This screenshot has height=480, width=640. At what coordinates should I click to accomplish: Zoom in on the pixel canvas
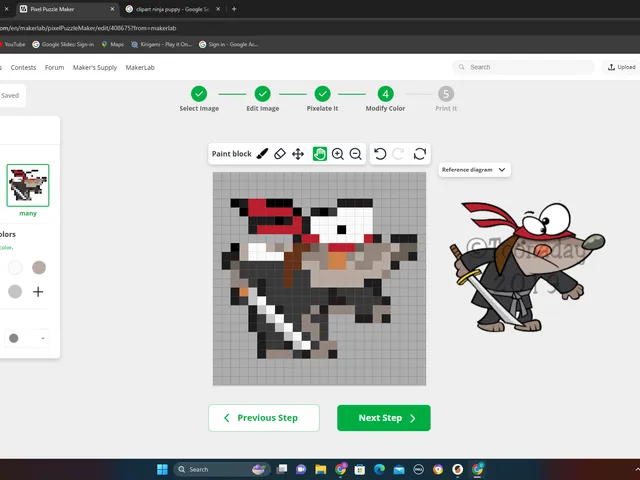click(338, 154)
